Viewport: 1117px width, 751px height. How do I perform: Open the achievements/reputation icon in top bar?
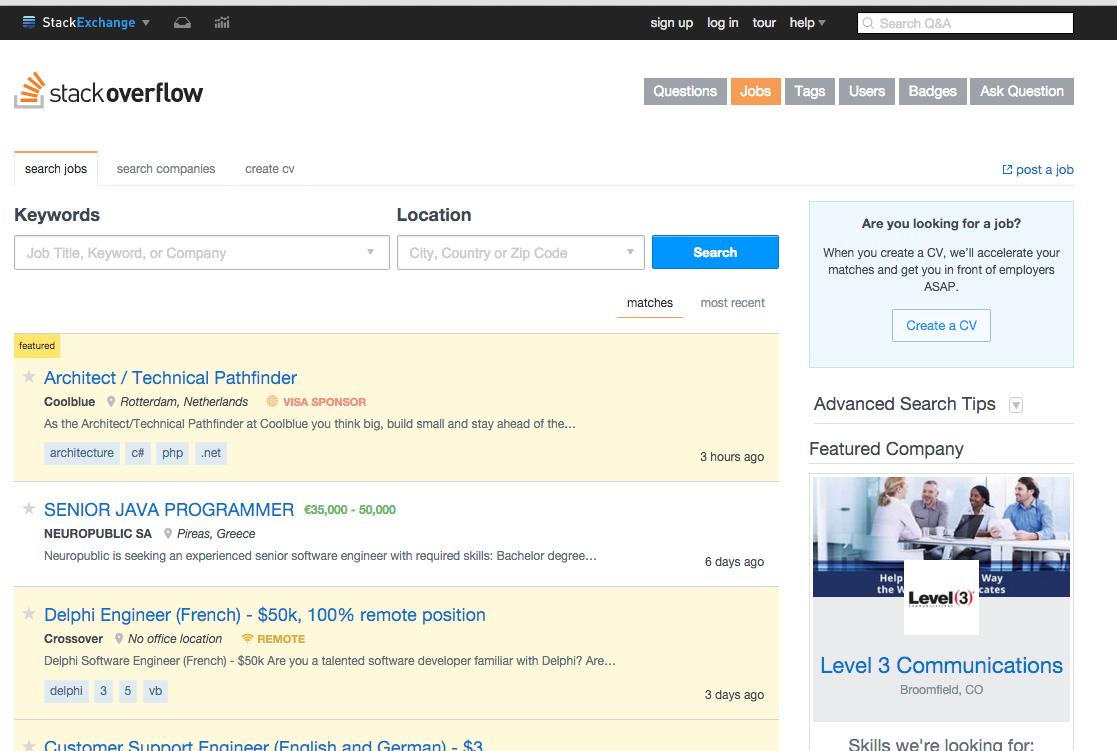tap(222, 23)
